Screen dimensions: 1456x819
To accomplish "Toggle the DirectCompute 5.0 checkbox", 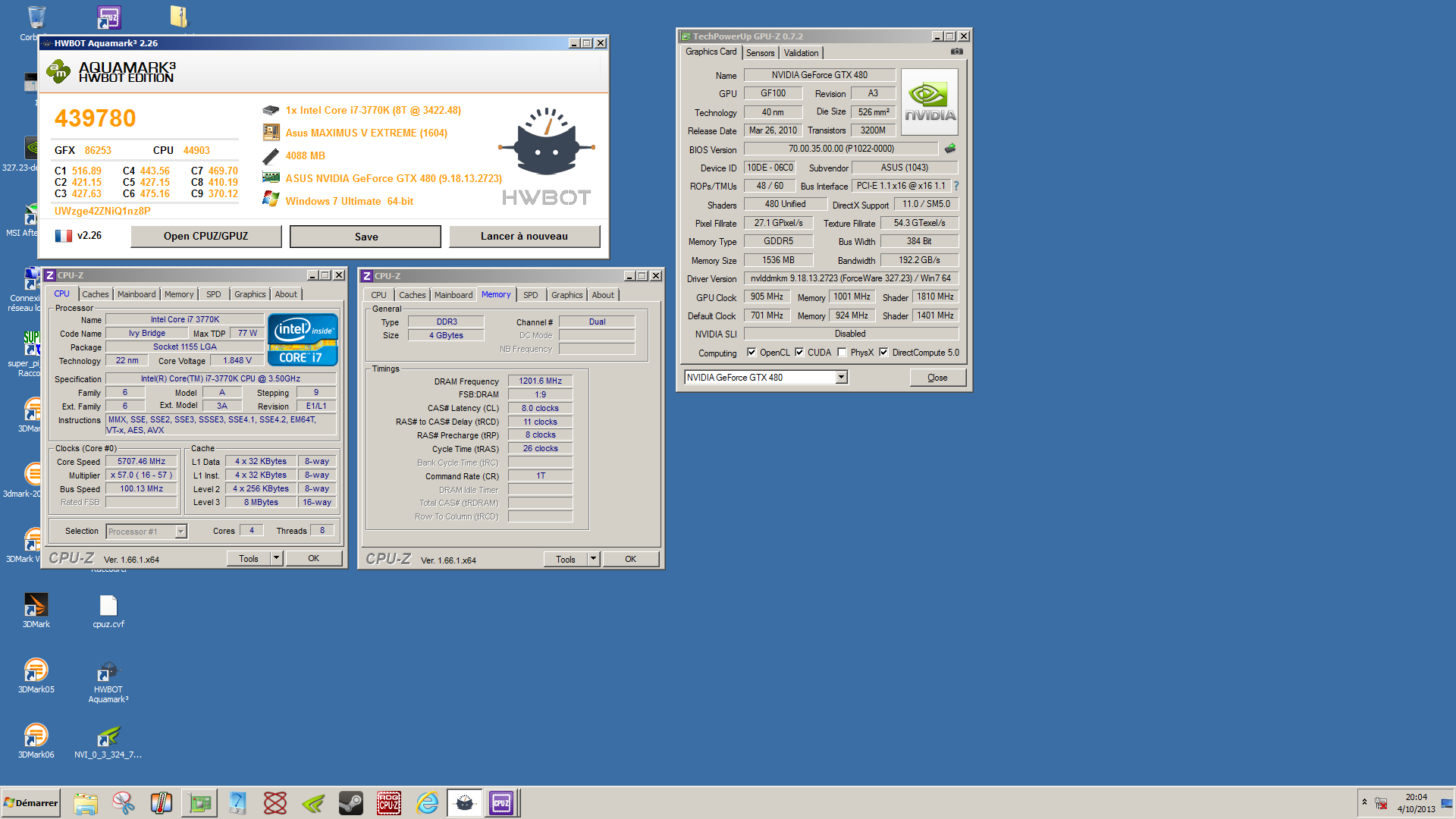I will pyautogui.click(x=883, y=353).
